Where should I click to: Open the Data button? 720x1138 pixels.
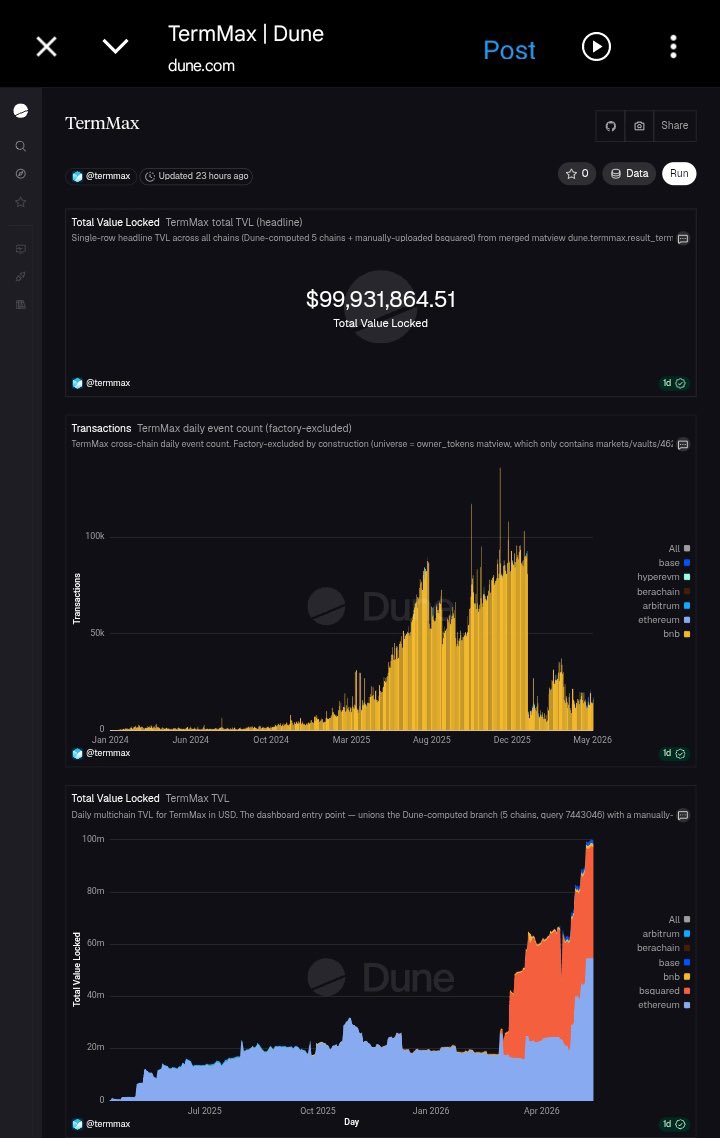coord(629,173)
